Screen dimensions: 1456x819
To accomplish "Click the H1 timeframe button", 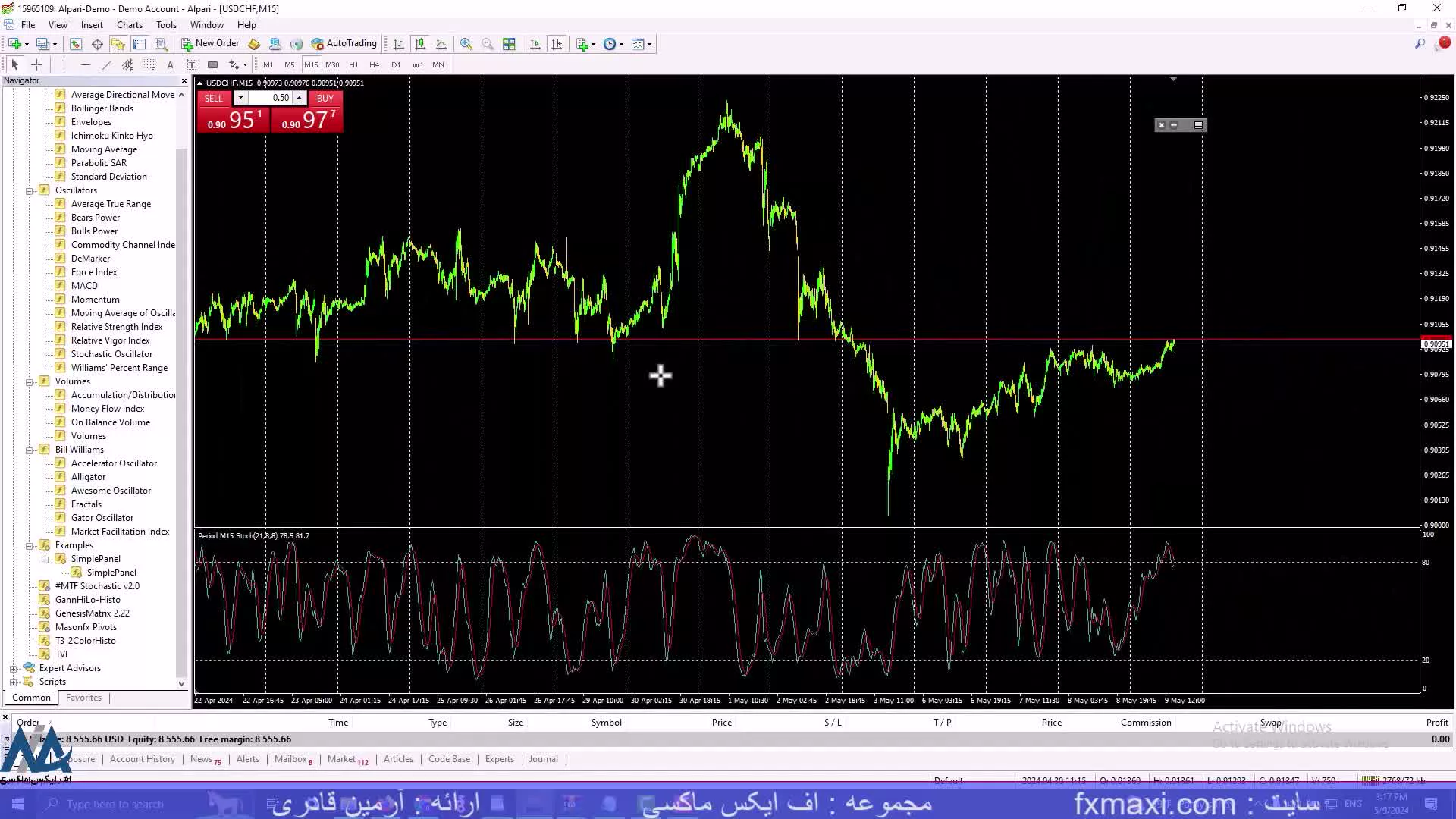I will click(354, 64).
